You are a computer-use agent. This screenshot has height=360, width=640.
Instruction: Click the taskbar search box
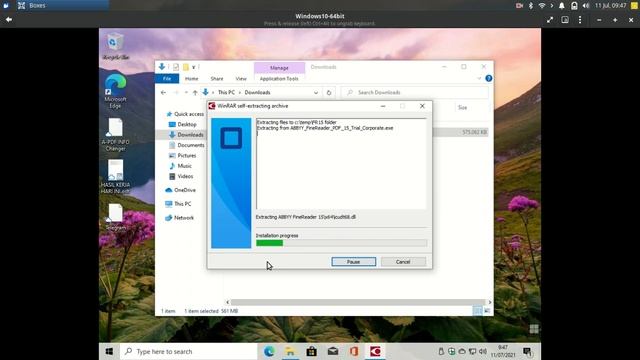[x=189, y=351]
